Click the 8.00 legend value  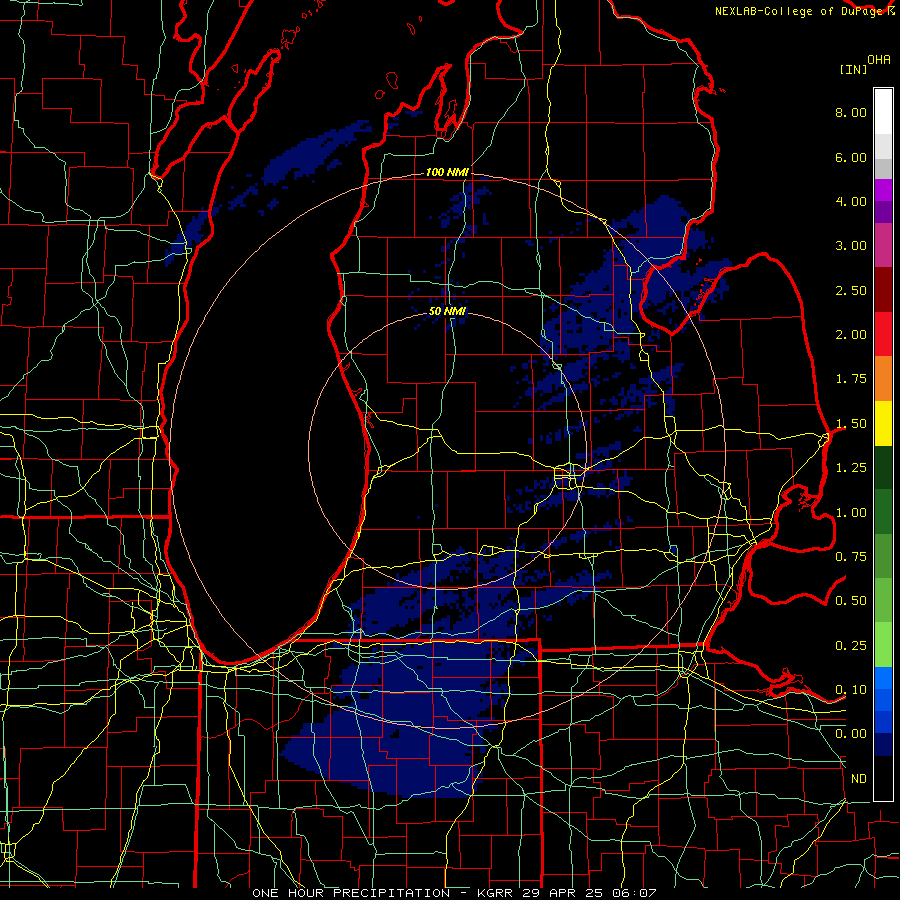[x=851, y=112]
